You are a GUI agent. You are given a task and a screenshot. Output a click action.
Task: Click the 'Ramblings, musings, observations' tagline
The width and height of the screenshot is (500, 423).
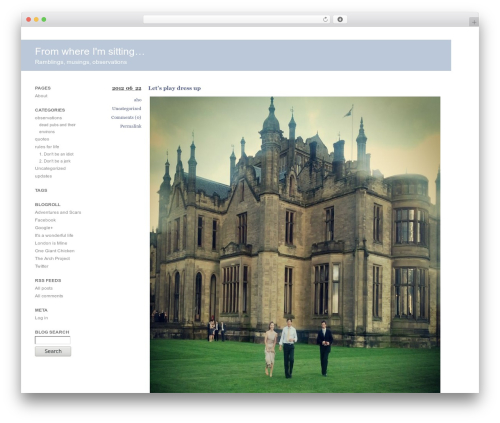[81, 62]
